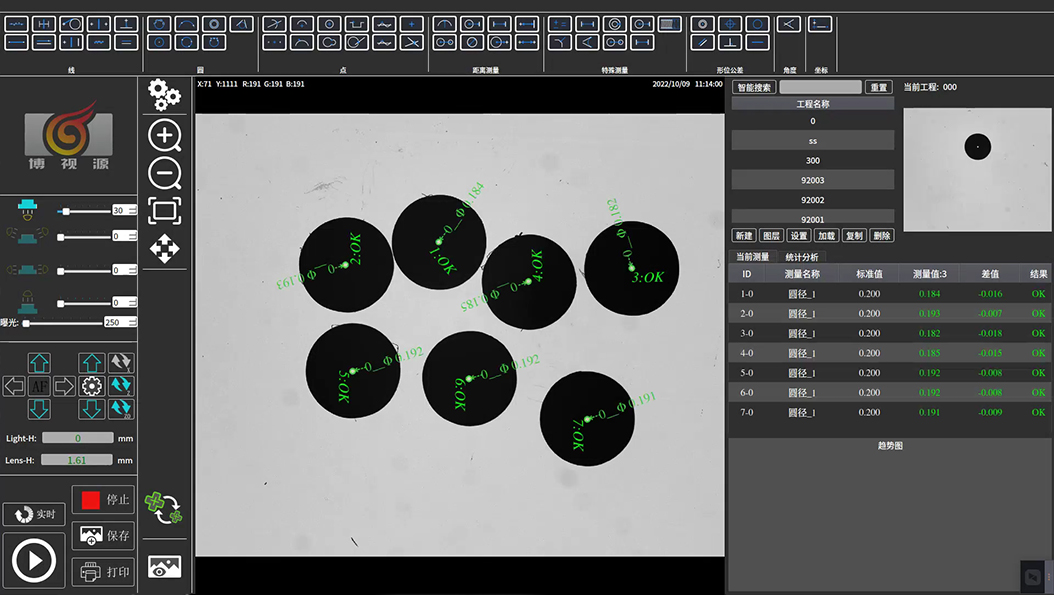This screenshot has width=1054, height=595.
Task: Click the 复制 copy button
Action: coord(854,235)
